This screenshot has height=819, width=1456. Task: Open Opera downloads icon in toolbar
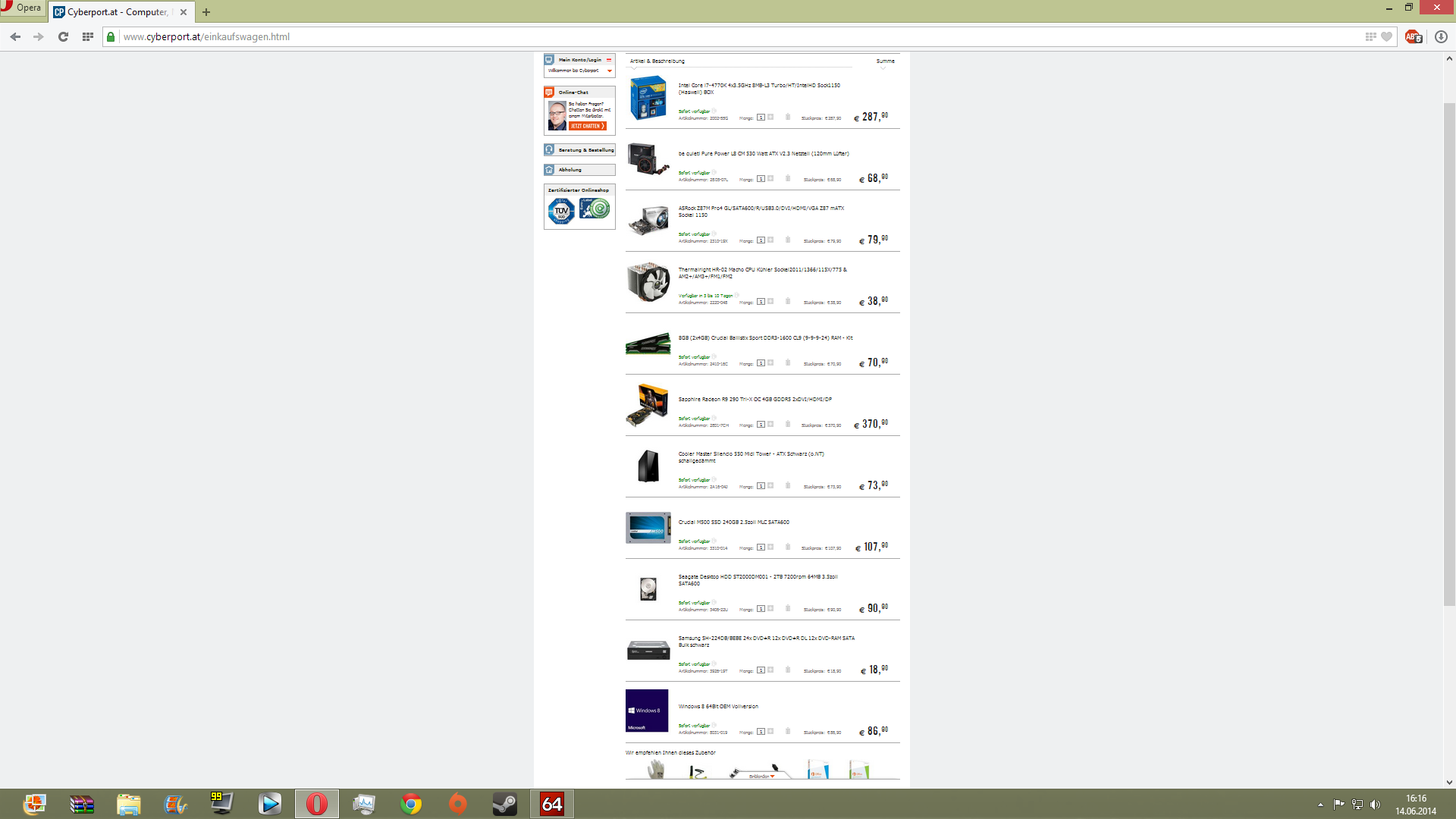(1441, 36)
